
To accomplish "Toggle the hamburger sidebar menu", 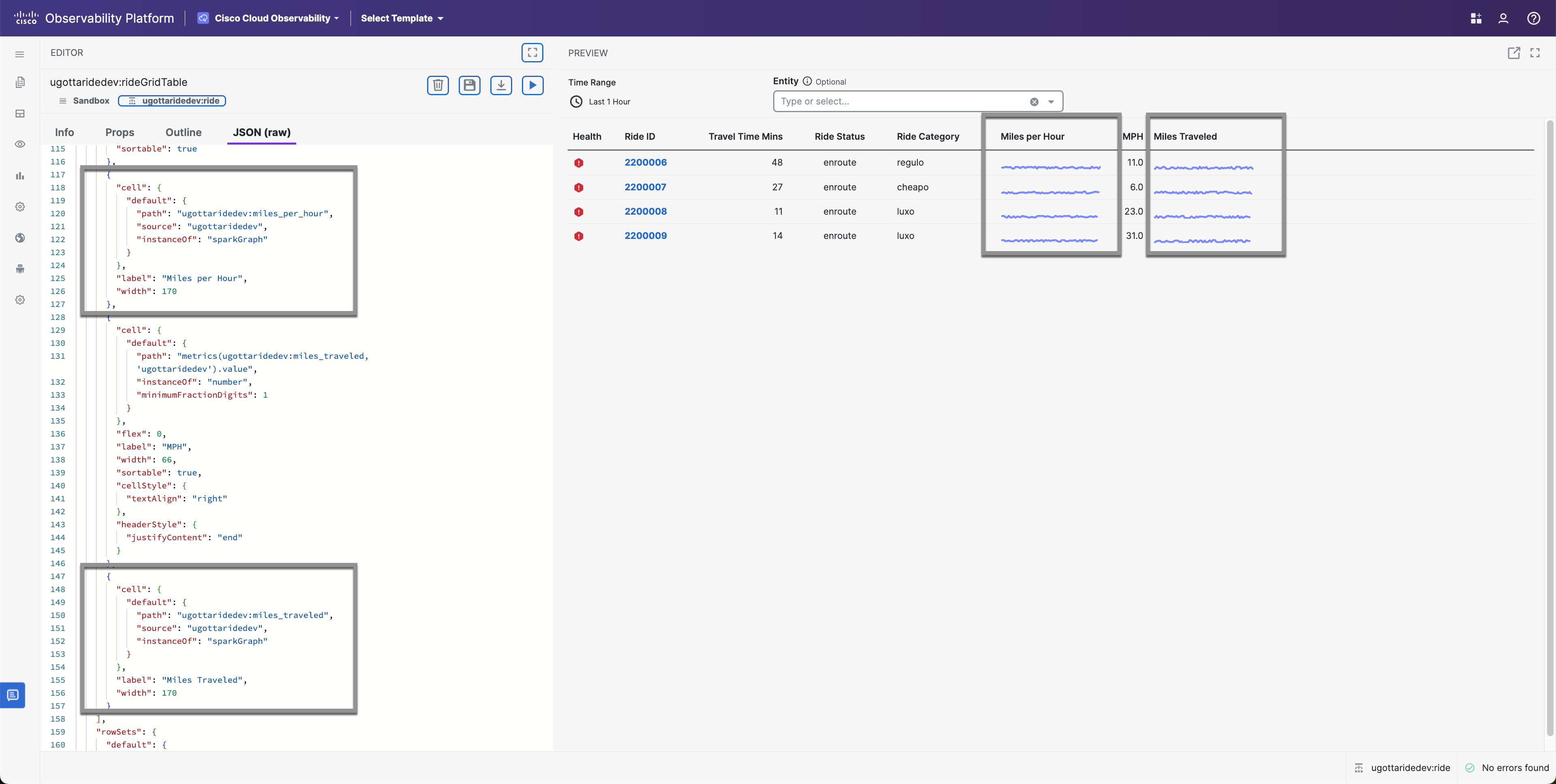I will point(20,54).
